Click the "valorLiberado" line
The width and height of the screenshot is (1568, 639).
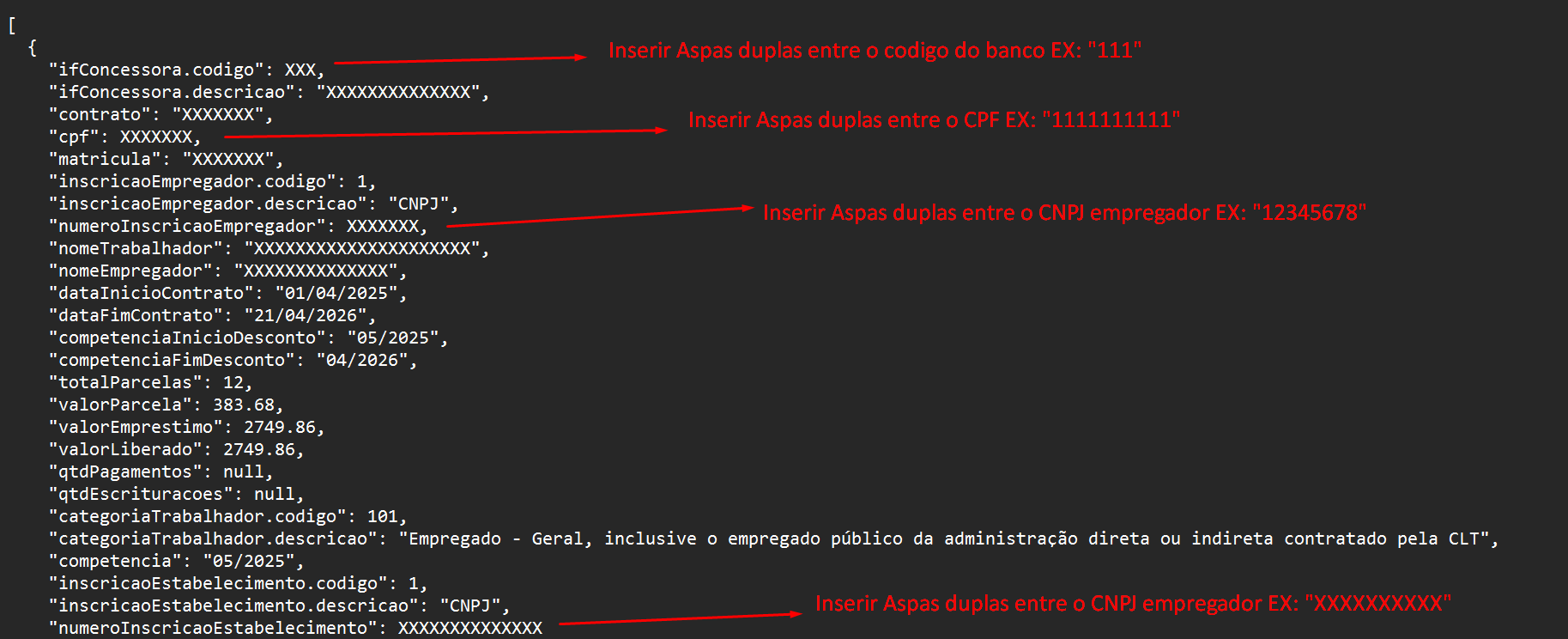coord(176,449)
